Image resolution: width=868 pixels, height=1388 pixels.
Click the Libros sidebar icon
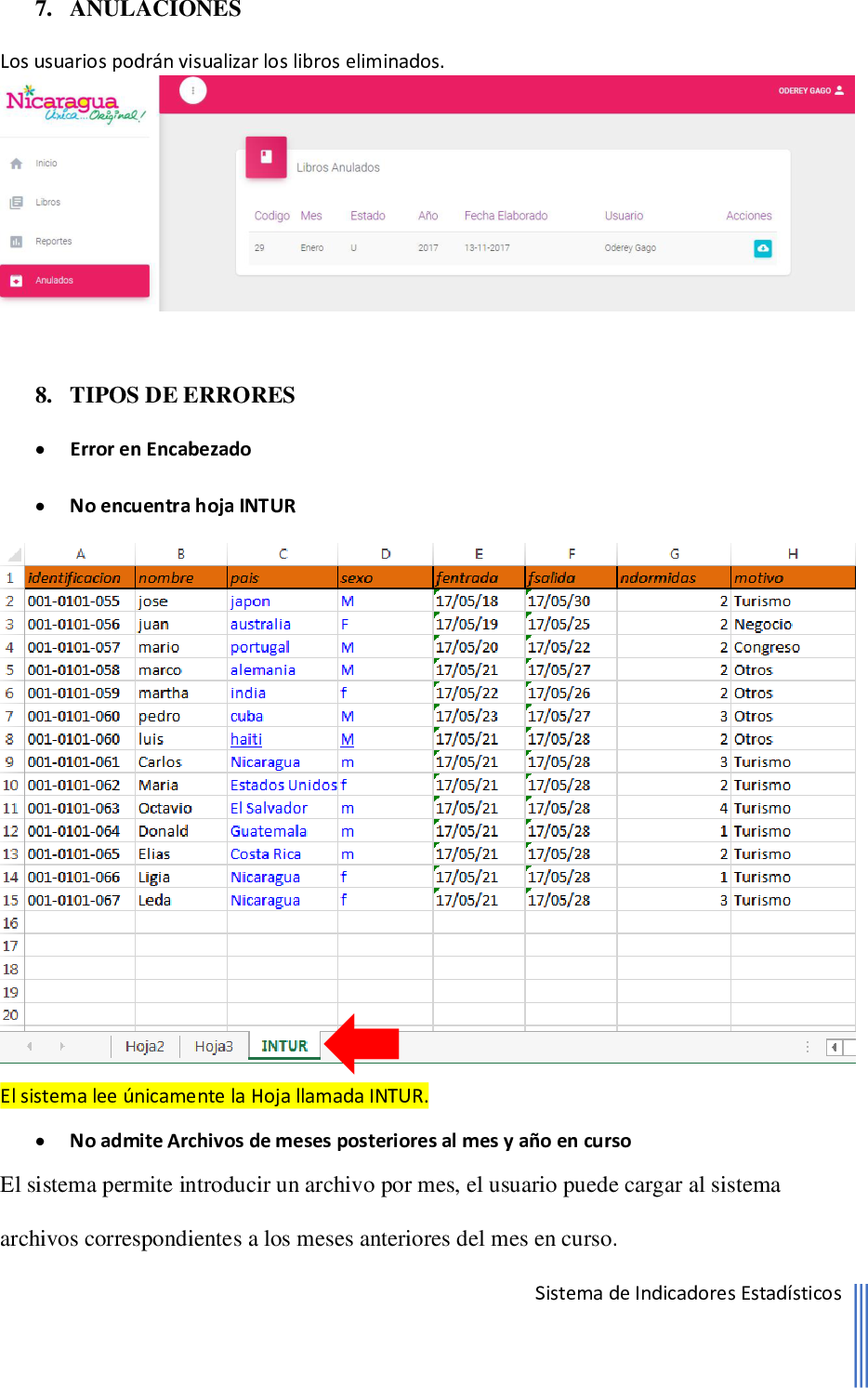point(16,203)
